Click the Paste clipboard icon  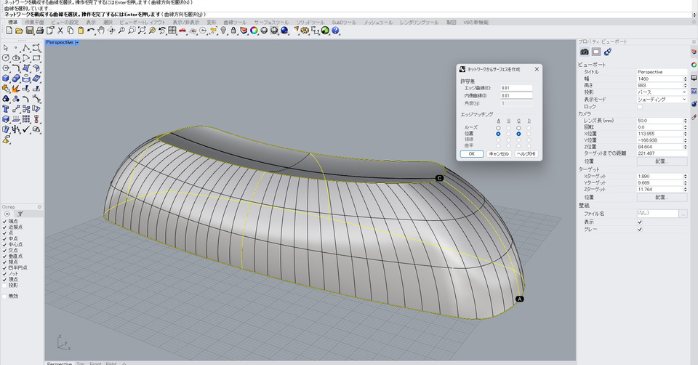pos(81,31)
